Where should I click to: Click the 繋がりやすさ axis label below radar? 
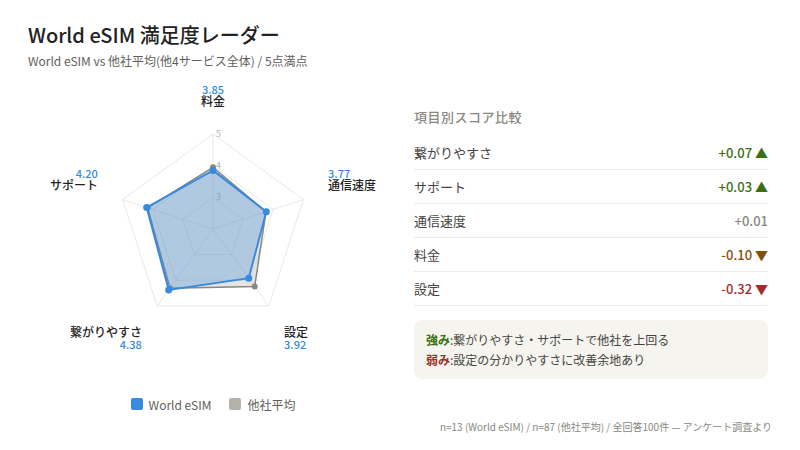tap(106, 332)
